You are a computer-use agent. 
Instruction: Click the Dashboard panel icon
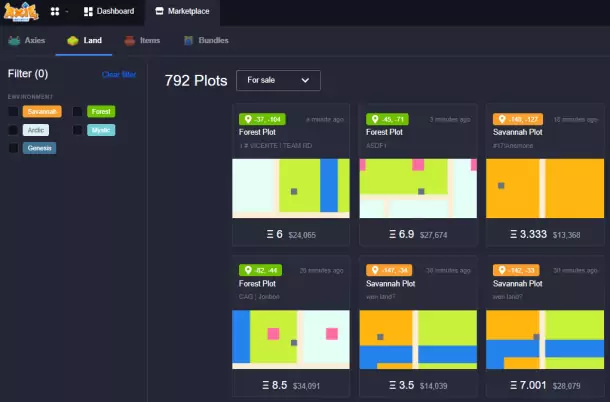(x=88, y=11)
